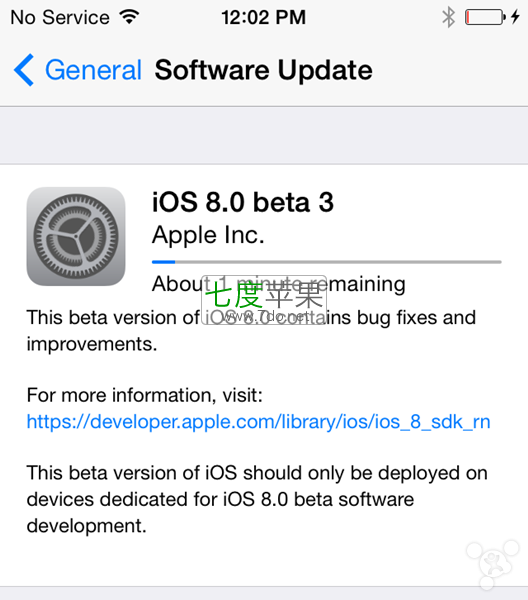Tap the 12:02 PM clock
528x600 pixels.
click(264, 17)
